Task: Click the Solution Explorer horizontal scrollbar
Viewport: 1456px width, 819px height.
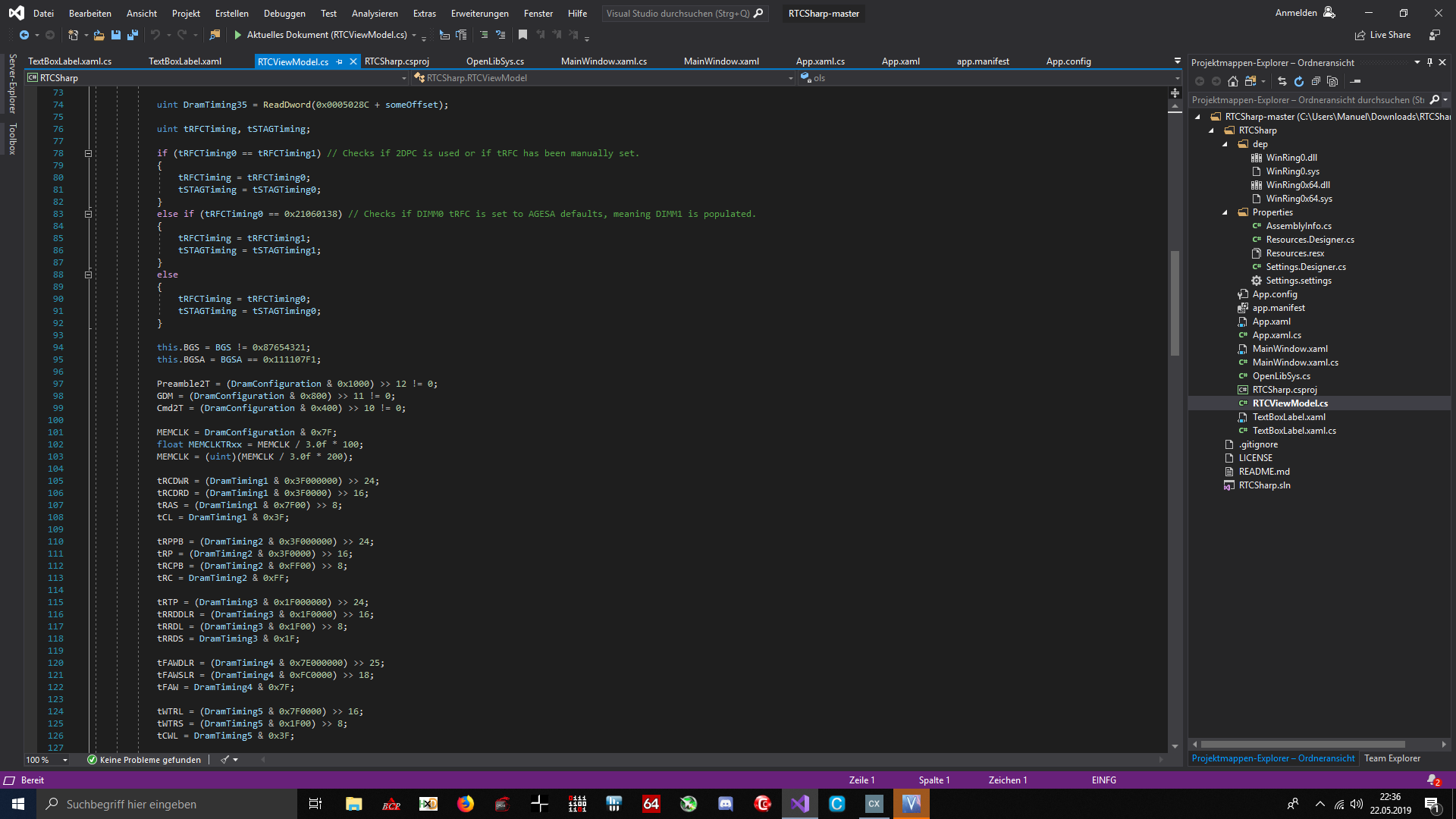Action: (1303, 745)
